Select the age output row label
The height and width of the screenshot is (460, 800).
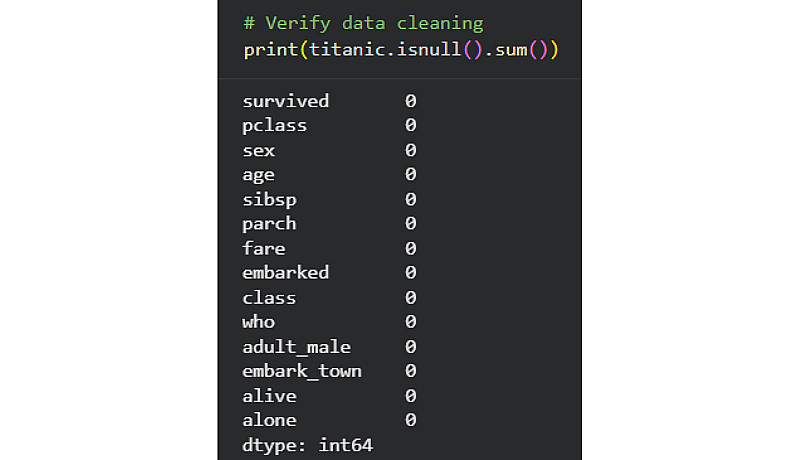[258, 175]
